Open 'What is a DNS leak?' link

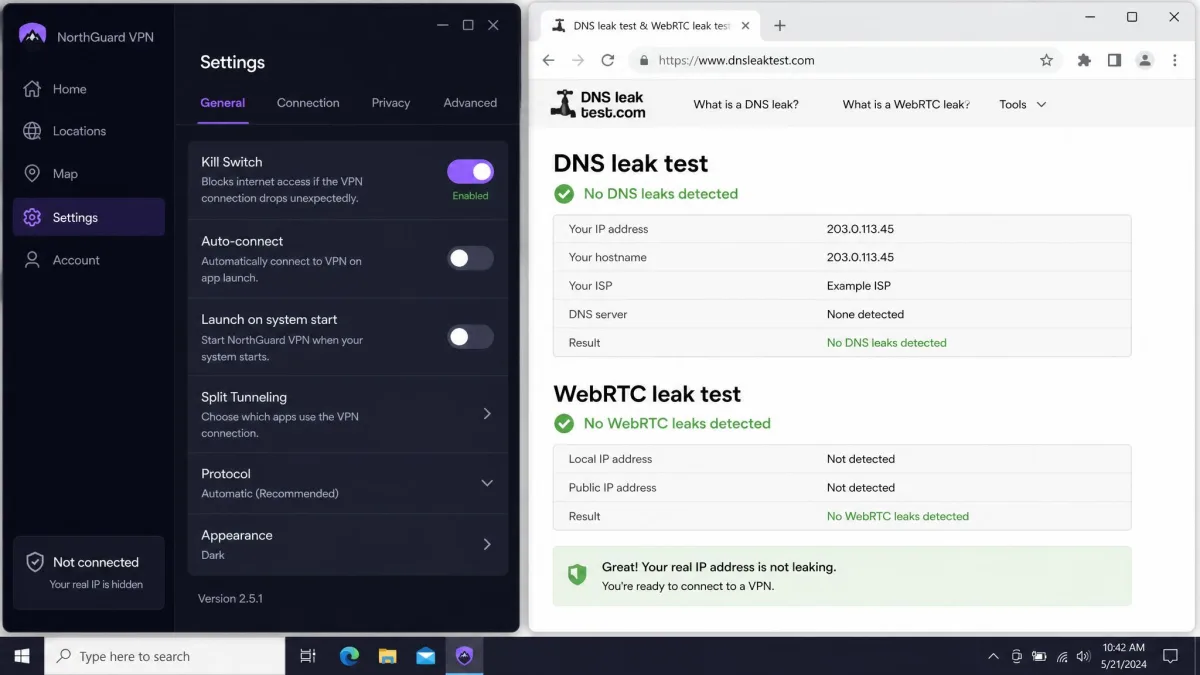point(746,104)
